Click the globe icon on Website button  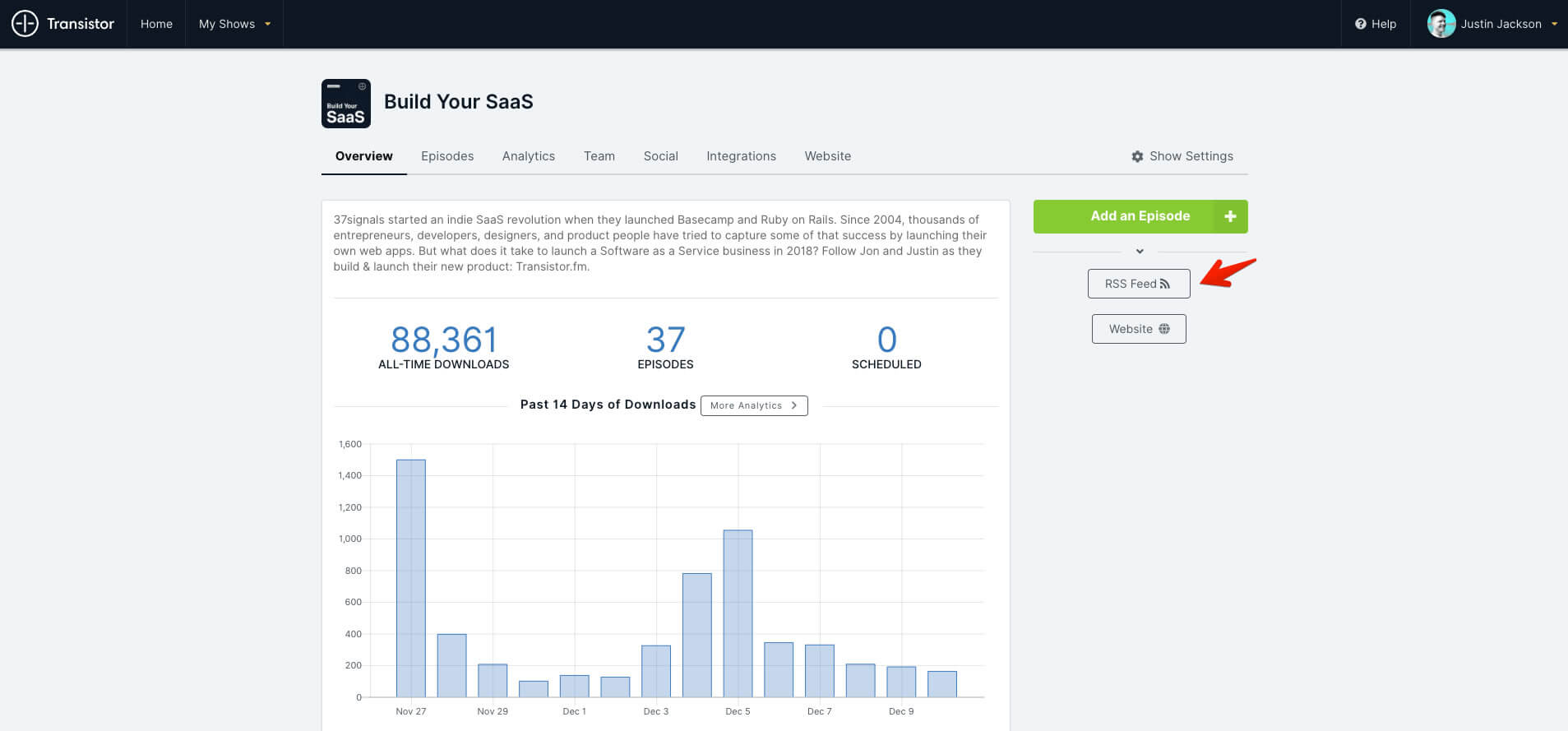tap(1163, 329)
